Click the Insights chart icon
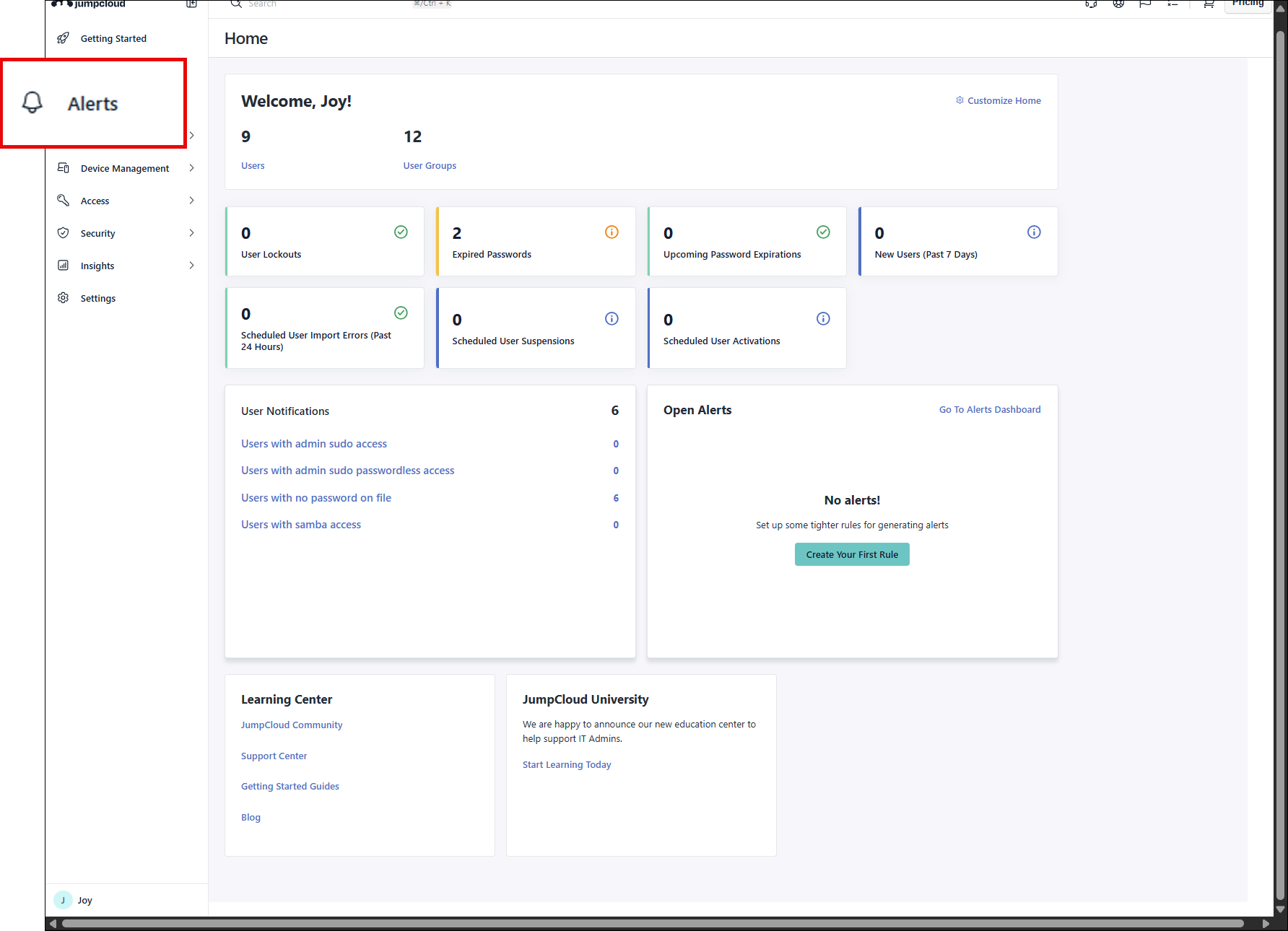 click(64, 266)
